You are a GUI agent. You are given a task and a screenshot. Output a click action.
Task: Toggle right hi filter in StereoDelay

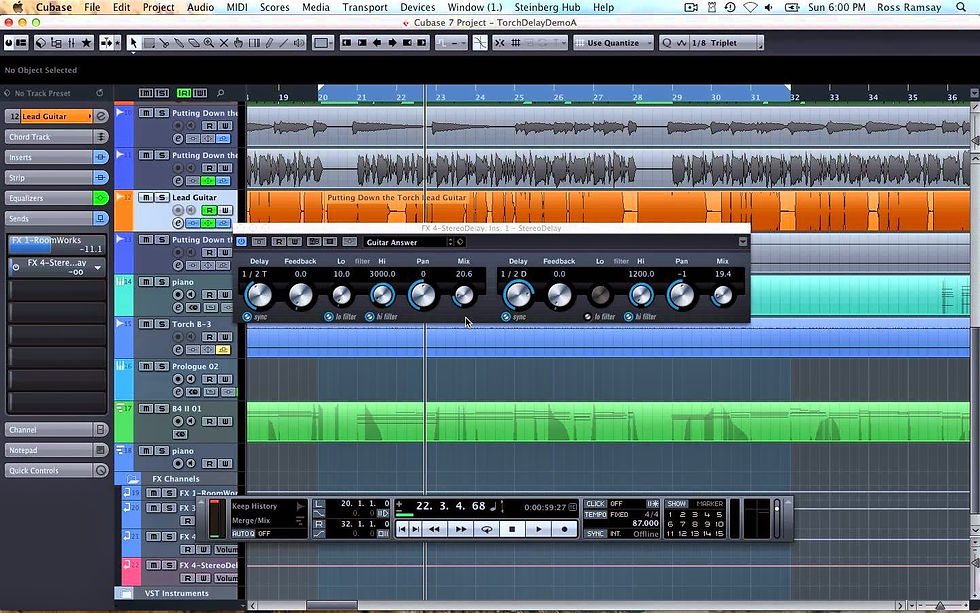click(629, 317)
